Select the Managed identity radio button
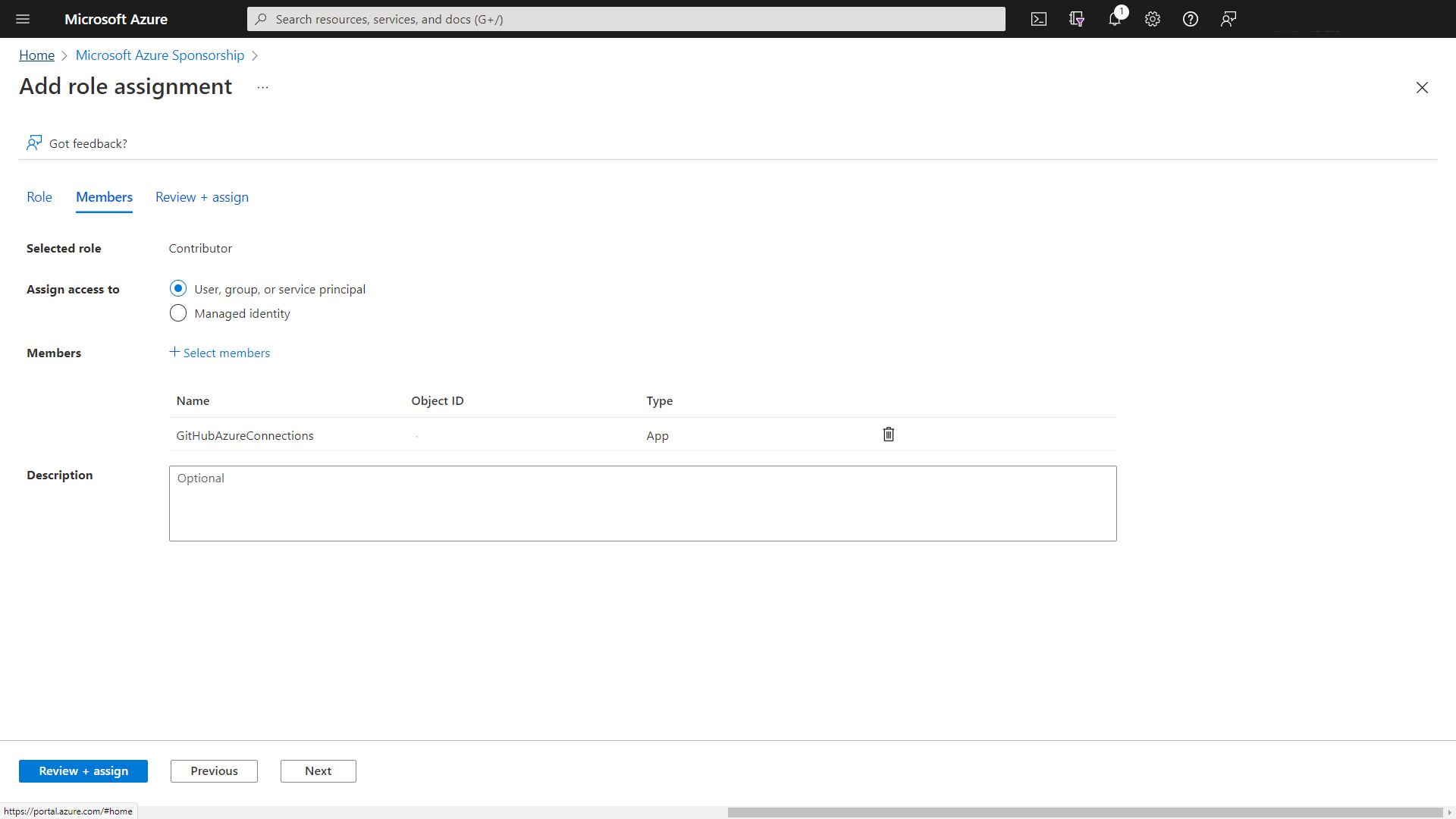This screenshot has height=819, width=1456. click(x=177, y=312)
